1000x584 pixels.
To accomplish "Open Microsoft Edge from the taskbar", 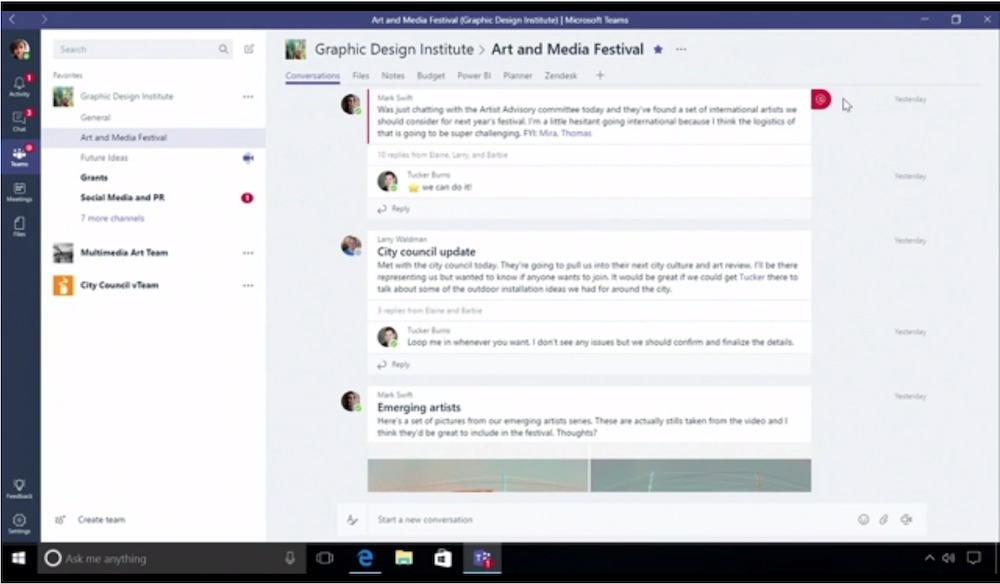I will point(365,558).
